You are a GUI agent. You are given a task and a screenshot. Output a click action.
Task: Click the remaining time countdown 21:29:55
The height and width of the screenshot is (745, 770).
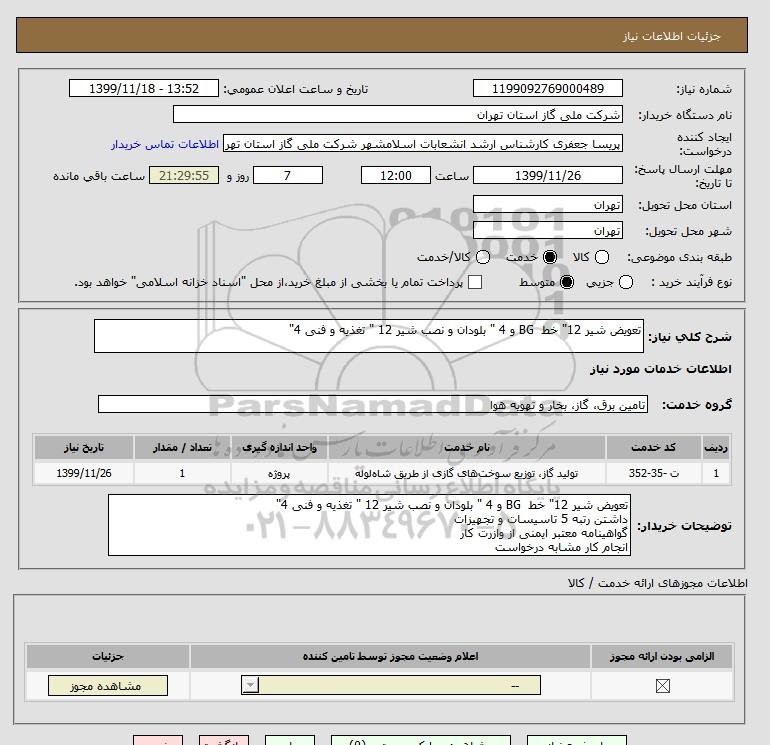pos(184,175)
